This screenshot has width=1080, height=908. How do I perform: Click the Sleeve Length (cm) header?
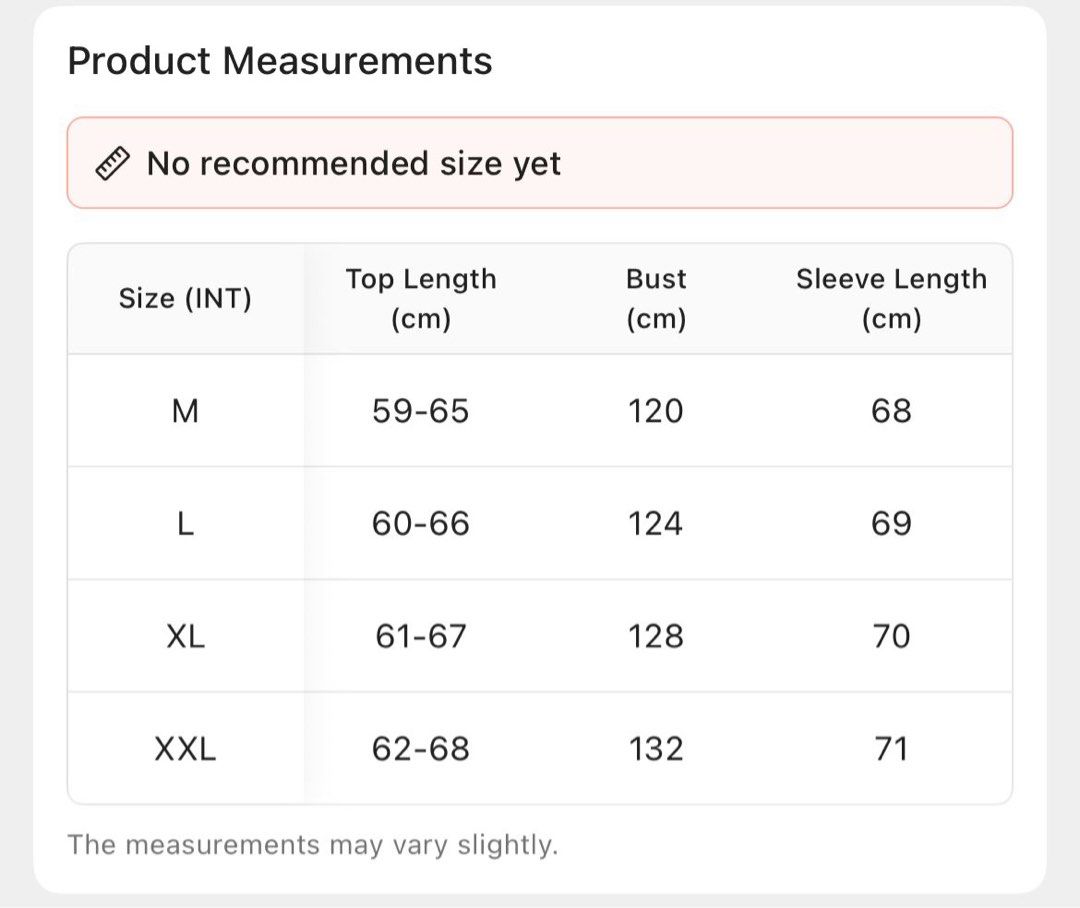892,298
